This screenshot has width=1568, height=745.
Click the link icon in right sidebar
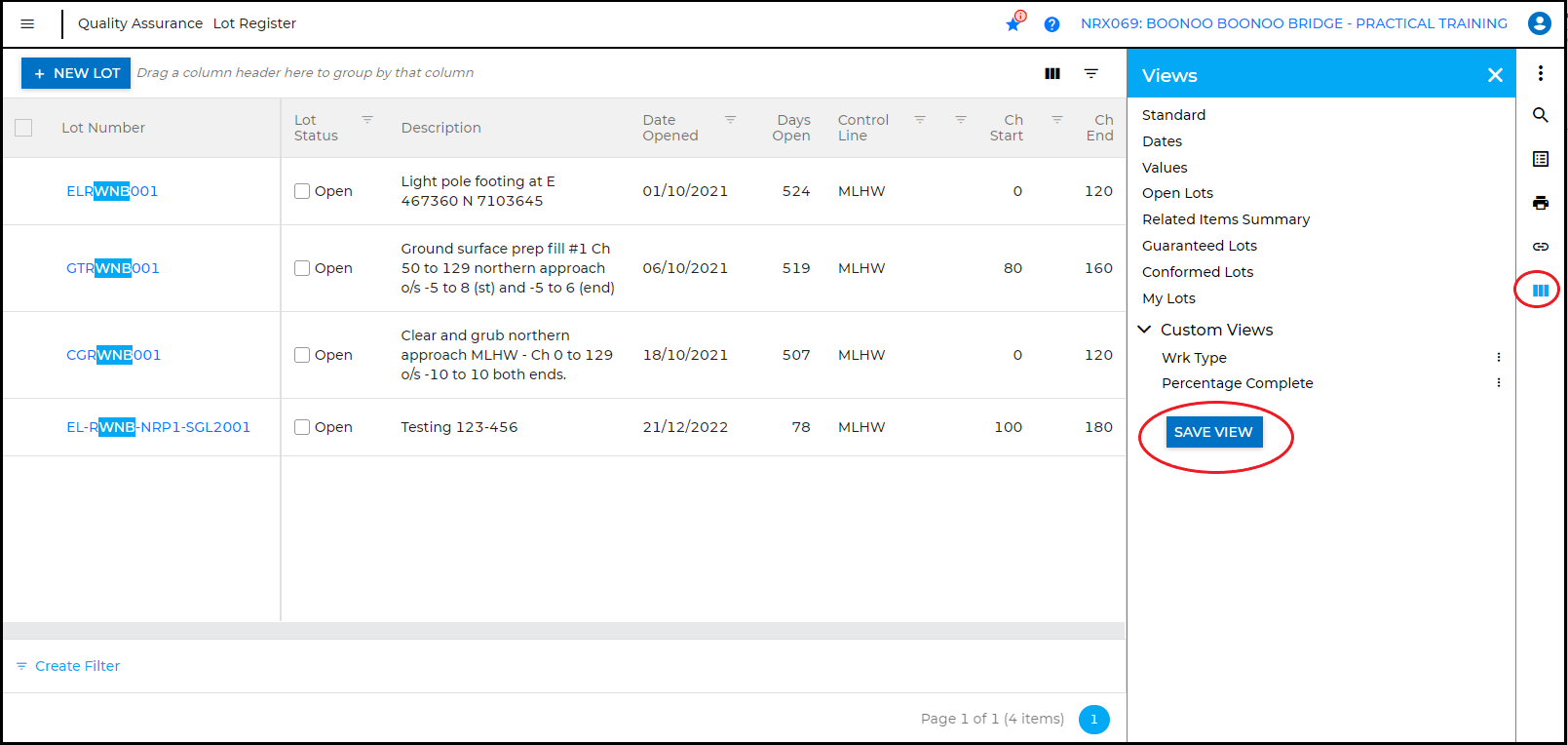click(x=1541, y=247)
